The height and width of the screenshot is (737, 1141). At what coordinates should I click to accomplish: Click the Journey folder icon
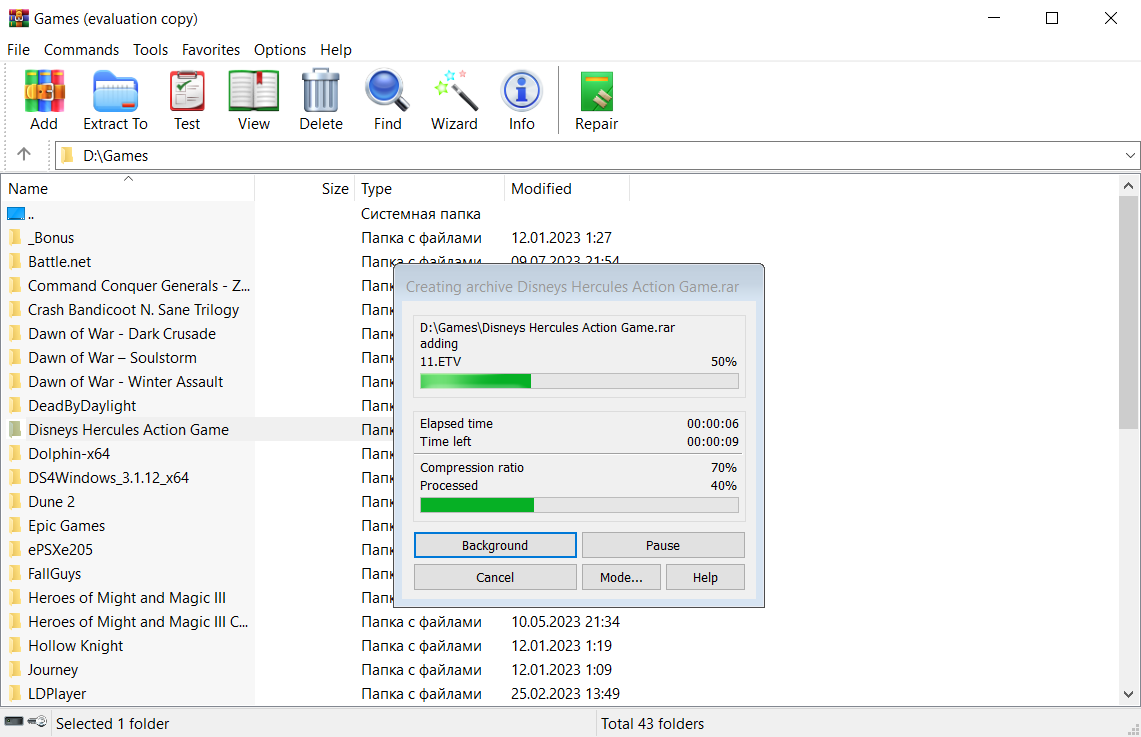coord(15,670)
